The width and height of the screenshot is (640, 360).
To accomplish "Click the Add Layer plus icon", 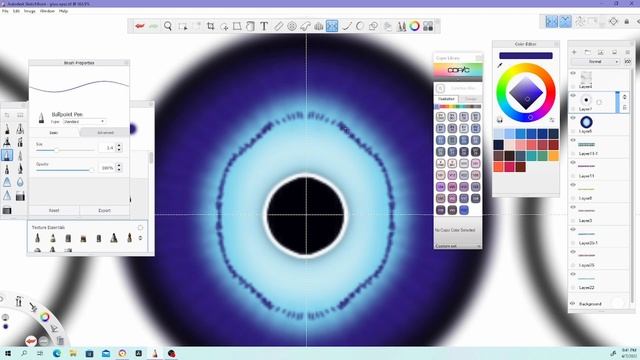I will [x=574, y=52].
